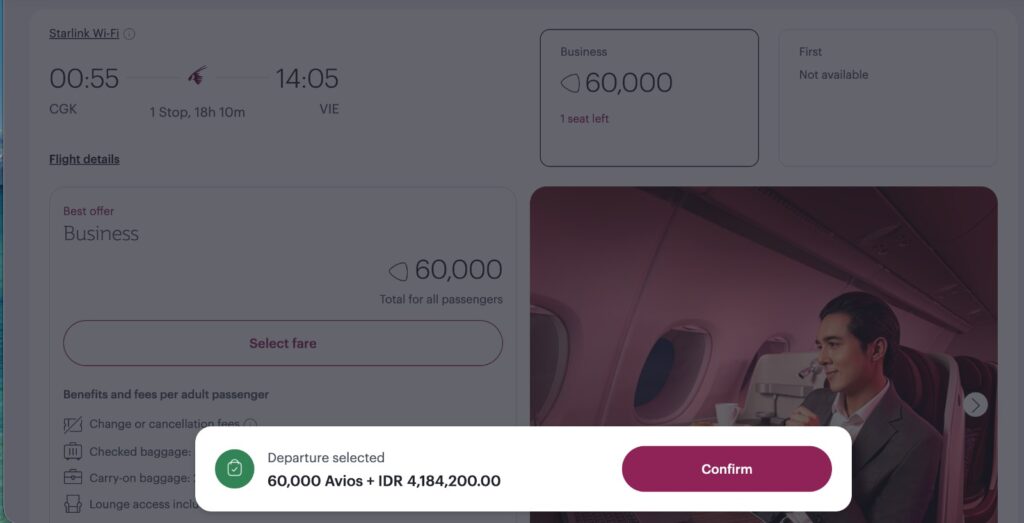Viewport: 1024px width, 523px height.
Task: Click the lounge access seat icon
Action: tap(72, 504)
